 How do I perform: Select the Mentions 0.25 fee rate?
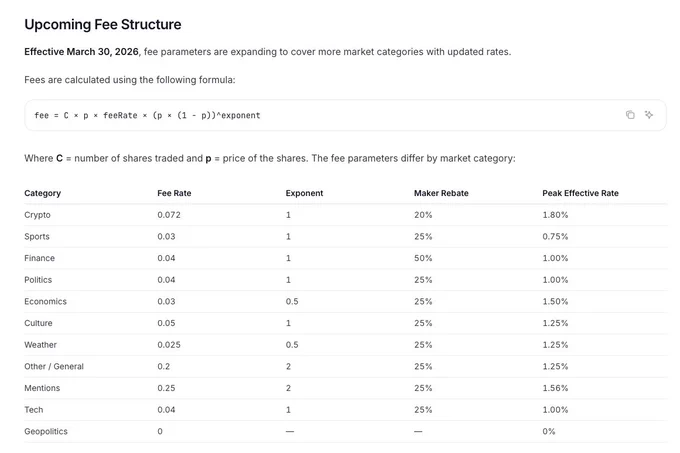point(166,388)
